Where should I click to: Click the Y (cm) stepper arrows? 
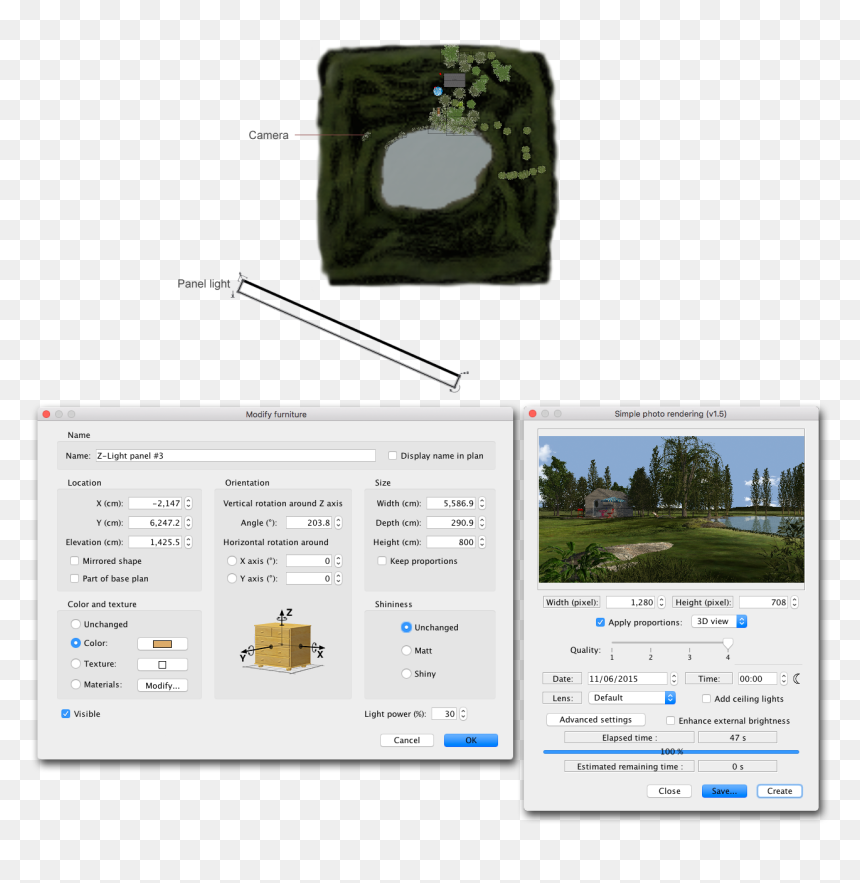[188, 523]
